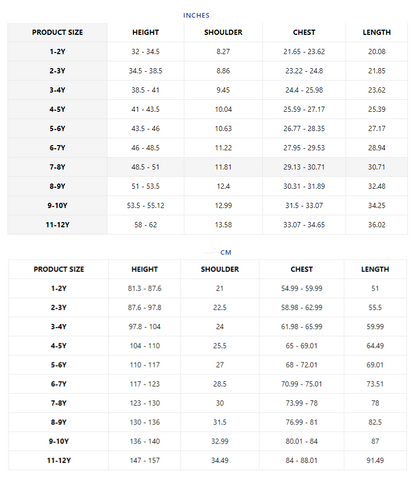Click SHOULDER column header in inches table
The height and width of the screenshot is (480, 416).
tap(223, 32)
